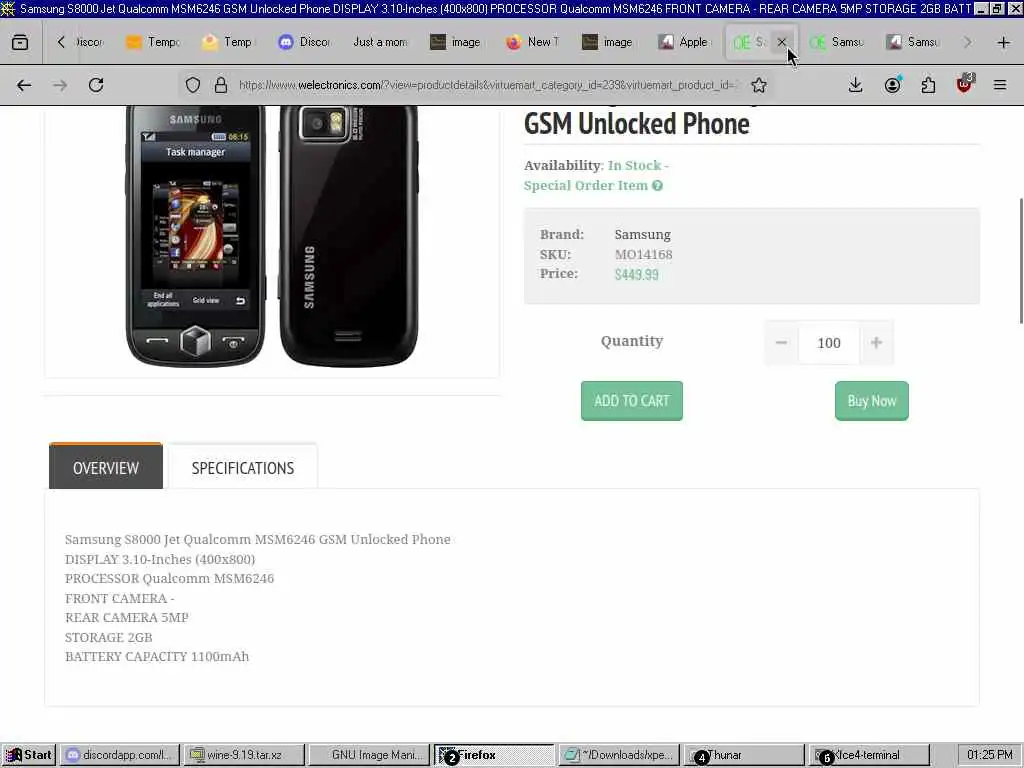This screenshot has height=768, width=1024.
Task: Go back to the previous page
Action: click(x=24, y=85)
